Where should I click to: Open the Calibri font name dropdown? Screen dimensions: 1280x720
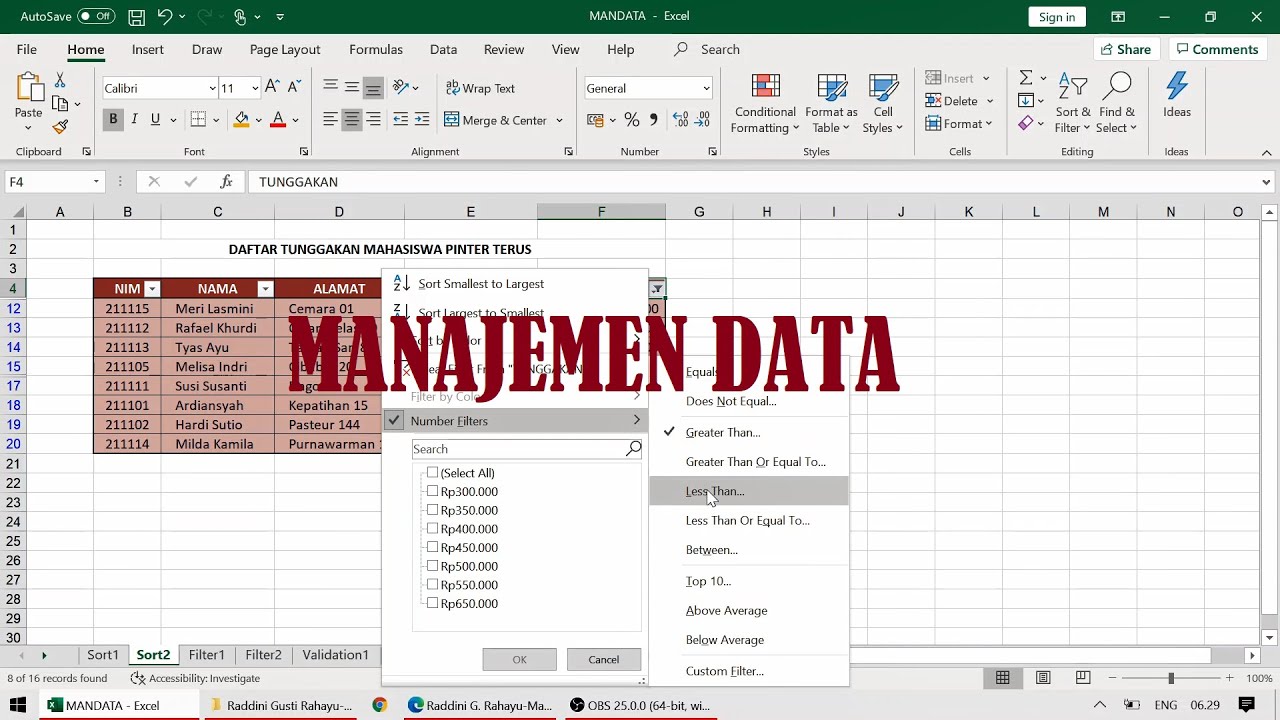(x=212, y=88)
